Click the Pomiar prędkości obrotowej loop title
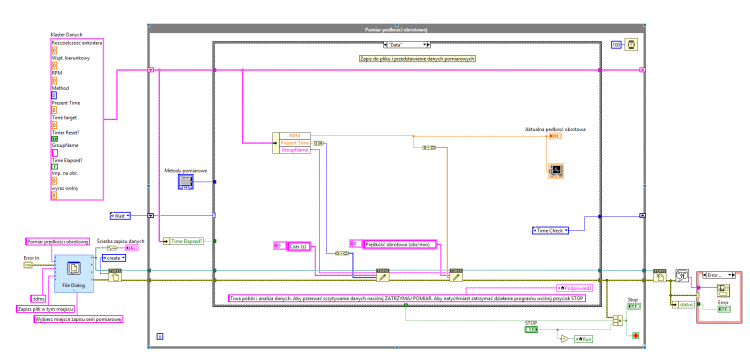 (396, 30)
